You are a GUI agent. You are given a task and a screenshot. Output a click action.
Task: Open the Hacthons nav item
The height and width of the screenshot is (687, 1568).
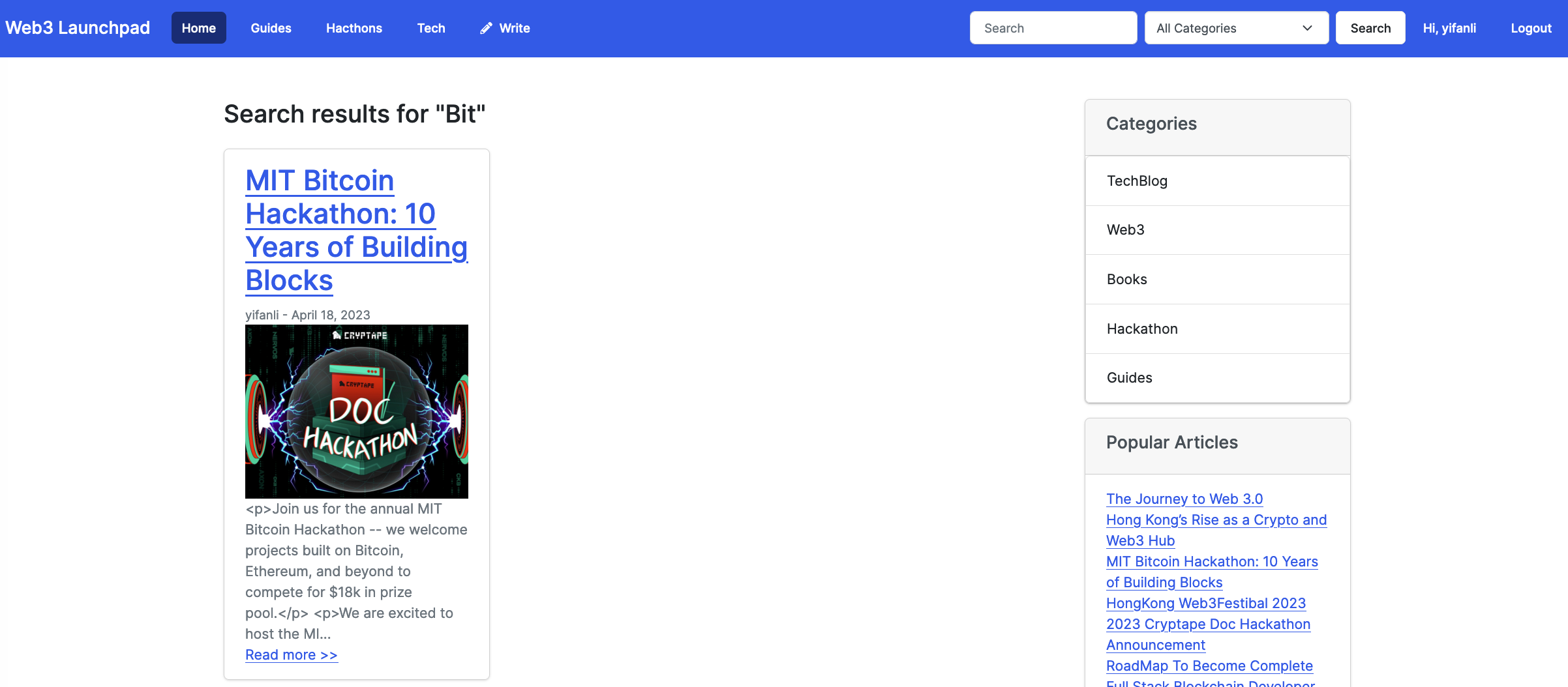coord(354,28)
